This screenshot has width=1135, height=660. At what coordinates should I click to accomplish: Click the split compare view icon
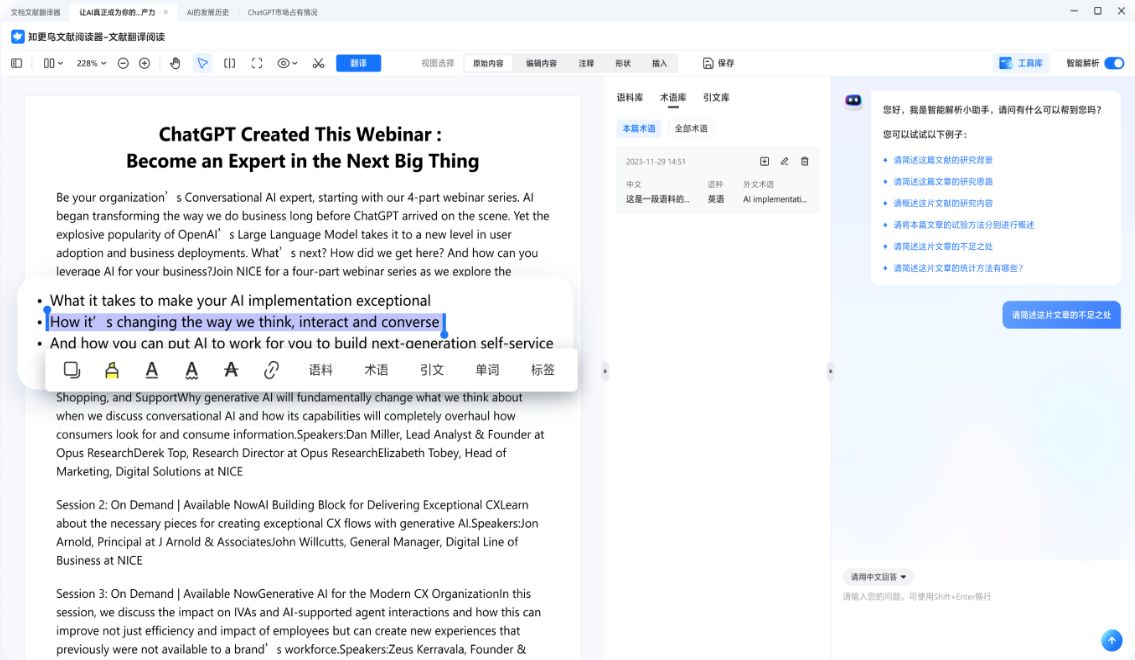pos(229,64)
